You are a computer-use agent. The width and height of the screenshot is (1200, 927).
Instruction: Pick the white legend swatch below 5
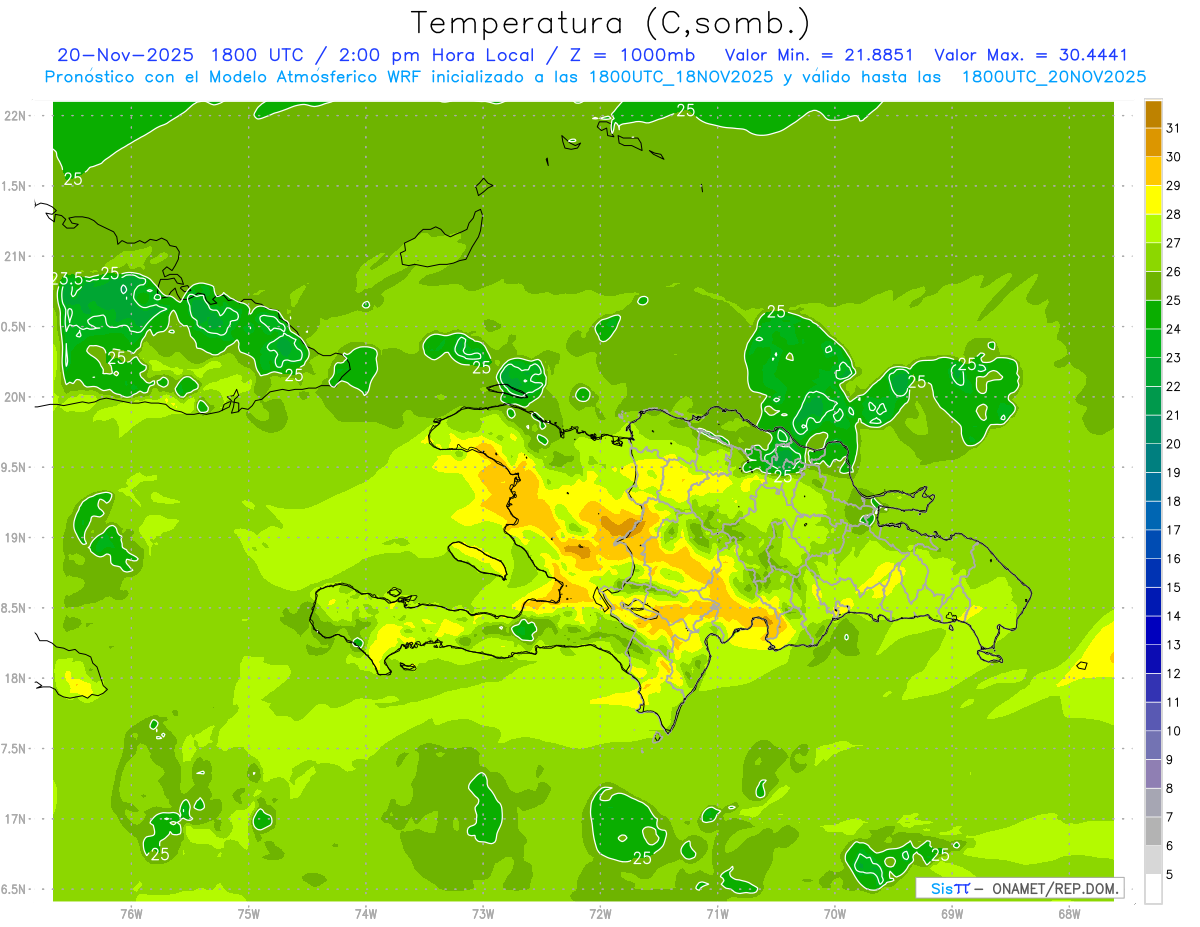(1153, 889)
